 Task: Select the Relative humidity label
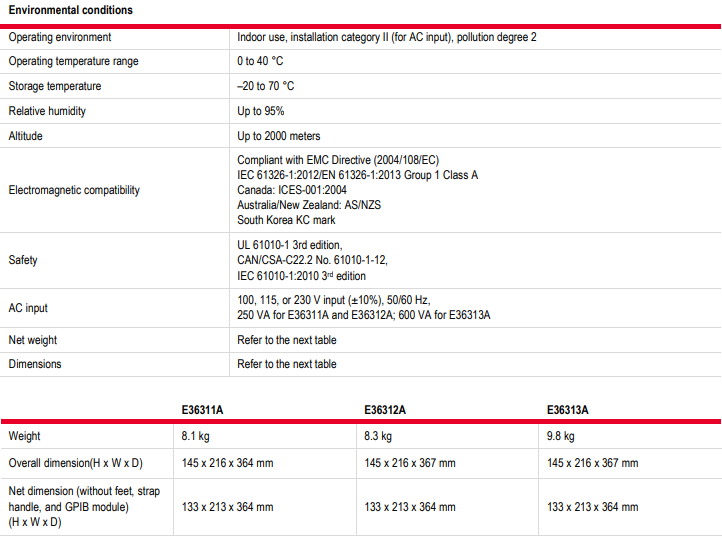point(48,111)
